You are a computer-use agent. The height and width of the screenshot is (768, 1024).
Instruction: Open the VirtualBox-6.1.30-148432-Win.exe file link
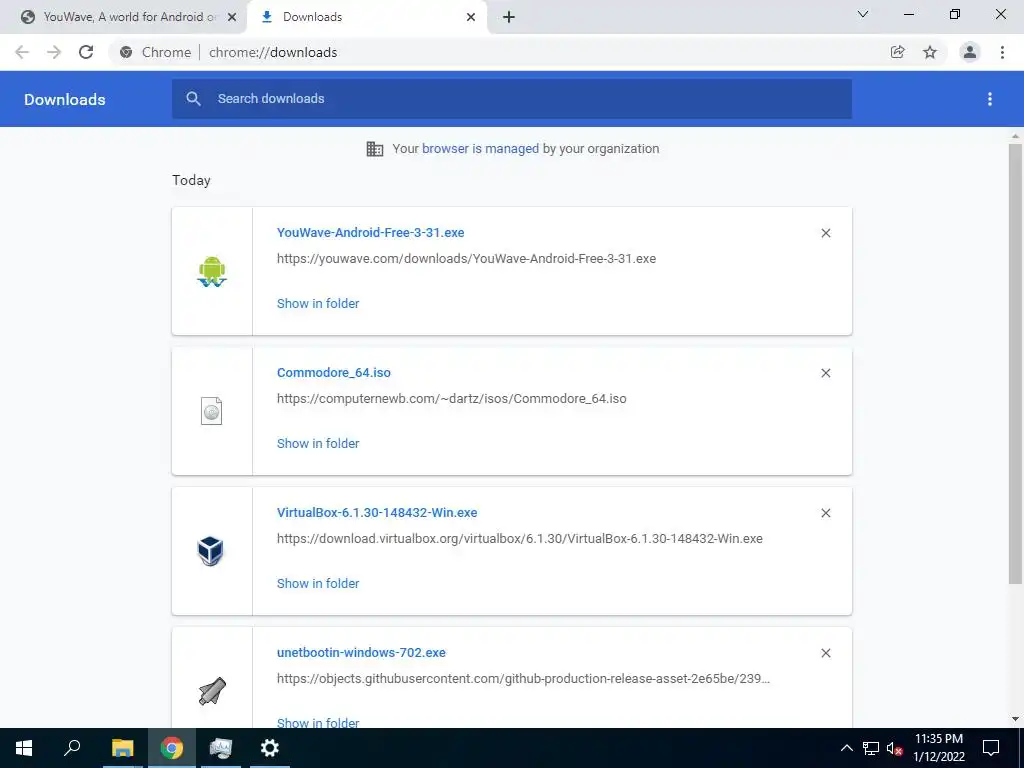[x=377, y=513]
